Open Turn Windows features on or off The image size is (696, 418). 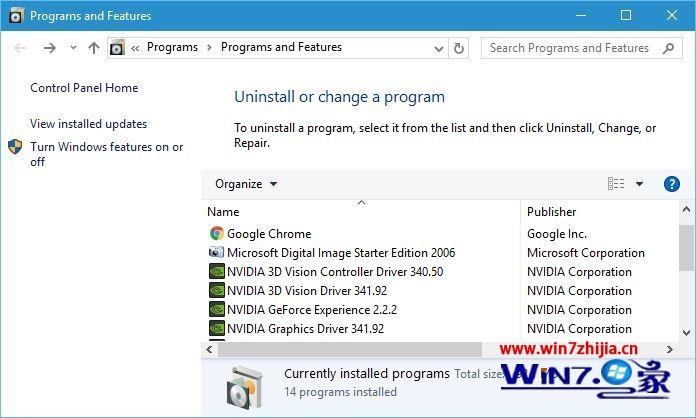click(x=107, y=154)
